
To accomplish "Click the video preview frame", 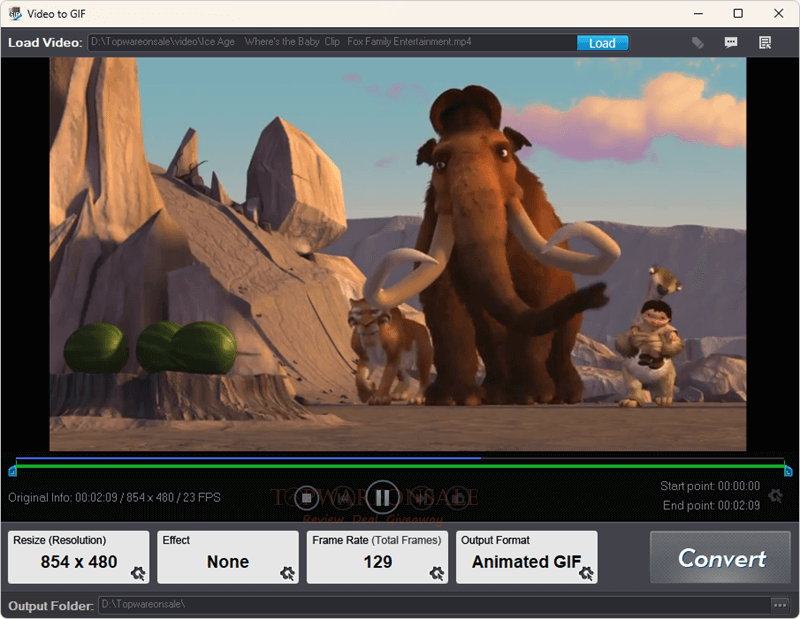I will tap(397, 254).
